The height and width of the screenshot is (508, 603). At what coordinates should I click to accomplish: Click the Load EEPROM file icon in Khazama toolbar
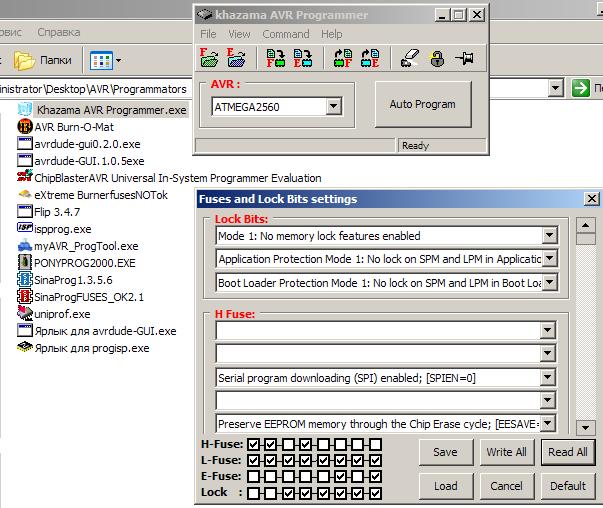pyautogui.click(x=236, y=58)
